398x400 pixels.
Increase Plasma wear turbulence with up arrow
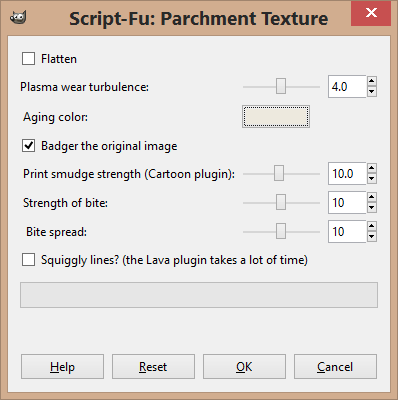[x=372, y=81]
